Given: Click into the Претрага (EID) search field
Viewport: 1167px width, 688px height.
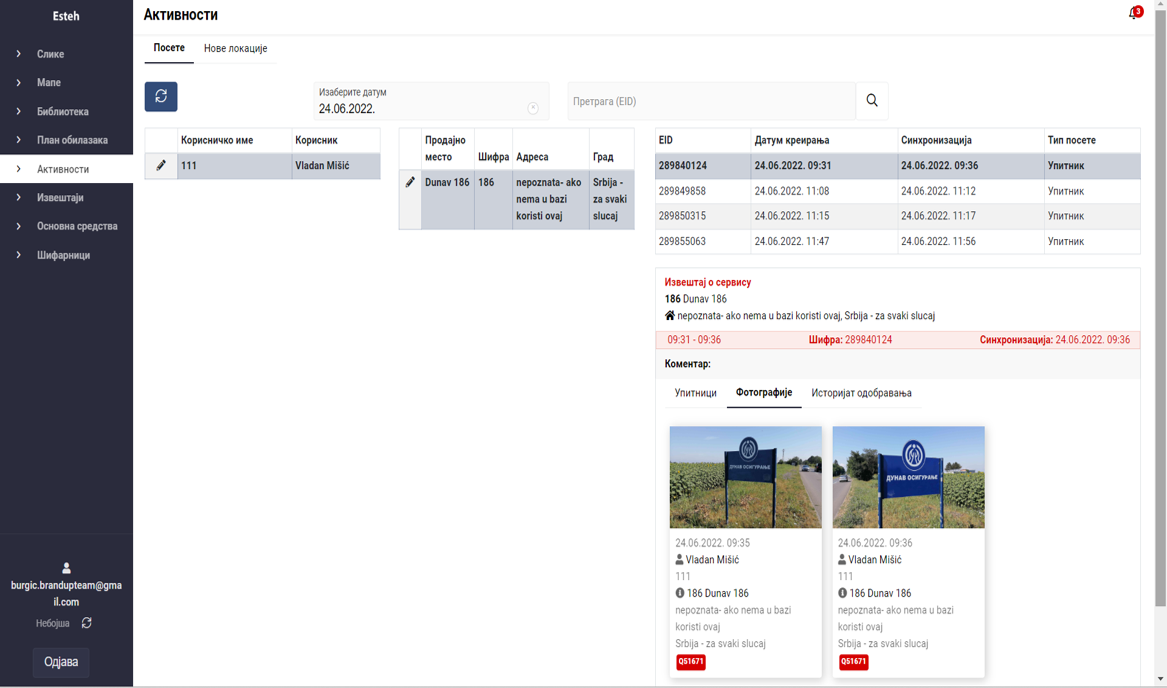Looking at the screenshot, I should [x=711, y=102].
